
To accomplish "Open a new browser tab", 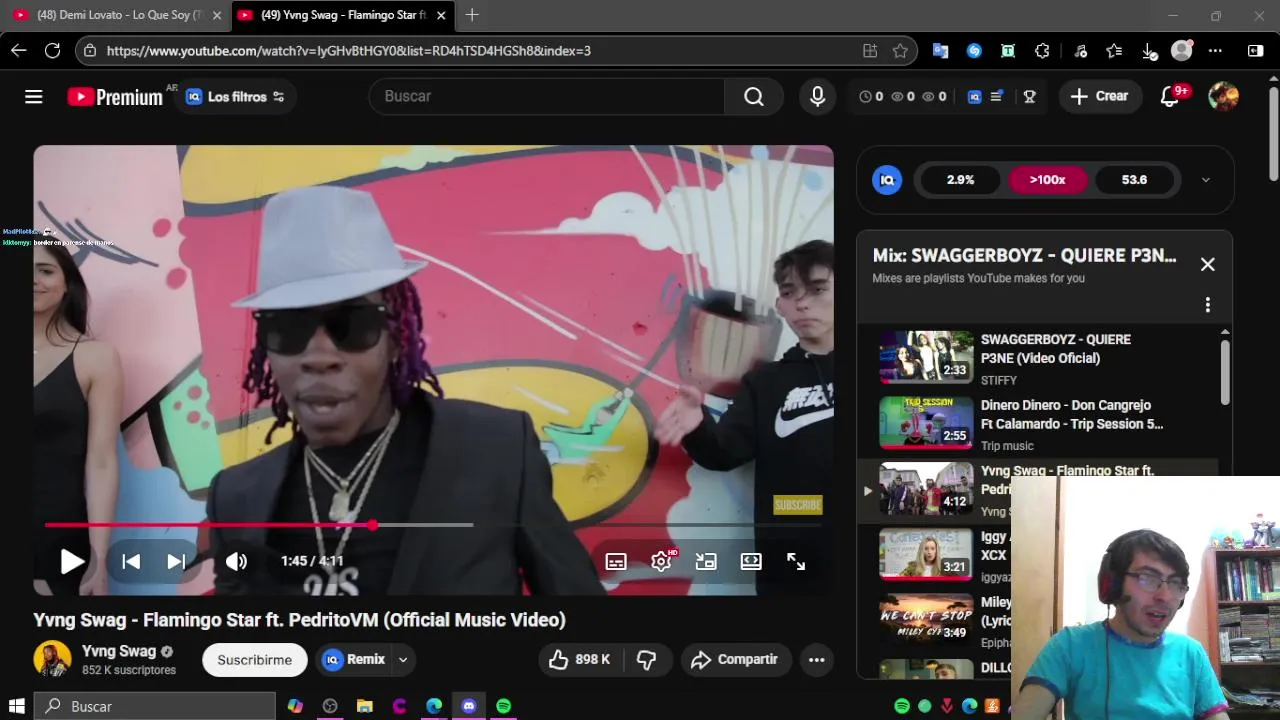I will (472, 15).
